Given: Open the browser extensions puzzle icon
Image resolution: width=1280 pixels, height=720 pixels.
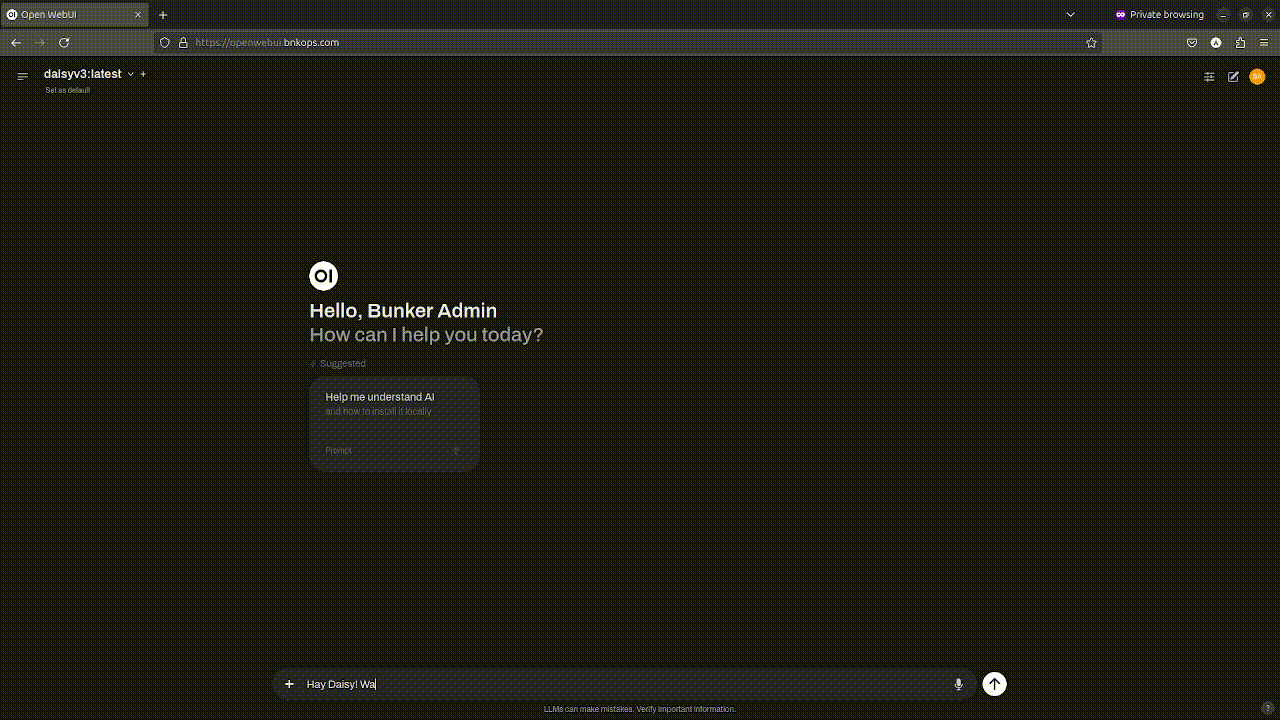Looking at the screenshot, I should pyautogui.click(x=1240, y=43).
